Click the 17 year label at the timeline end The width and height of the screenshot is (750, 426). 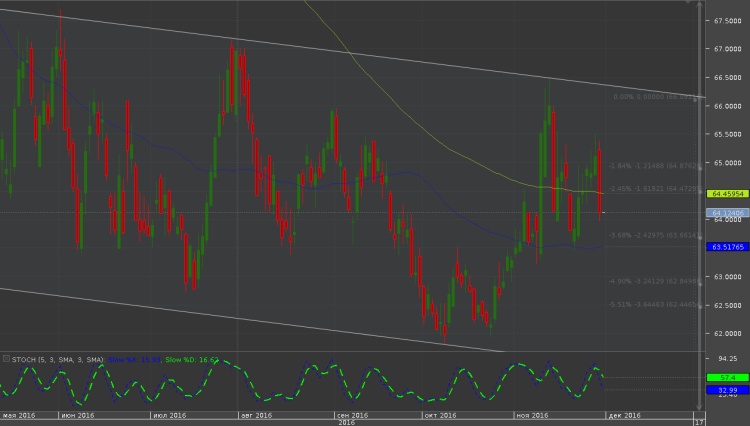click(x=699, y=423)
